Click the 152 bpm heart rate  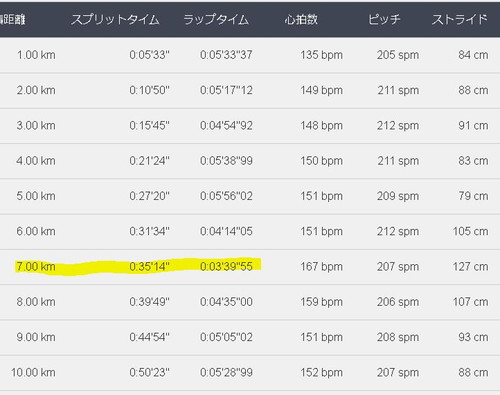click(321, 373)
